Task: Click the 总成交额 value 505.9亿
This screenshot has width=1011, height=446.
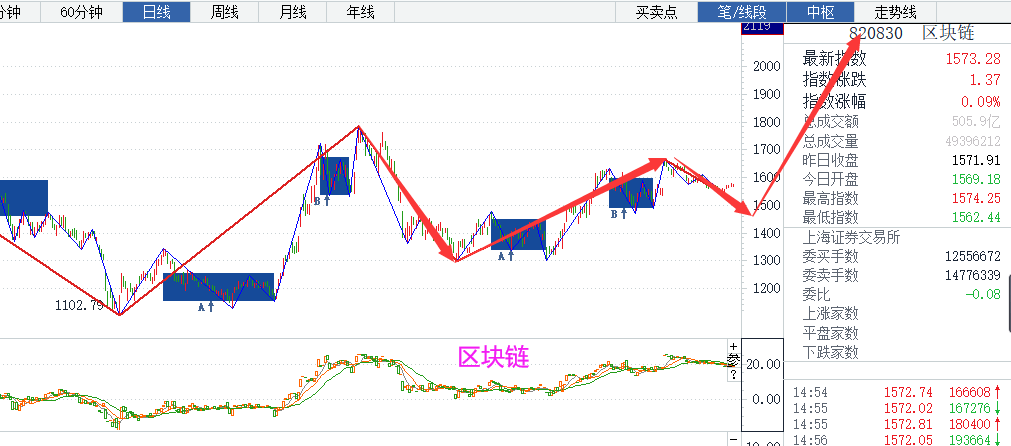Action: (977, 121)
